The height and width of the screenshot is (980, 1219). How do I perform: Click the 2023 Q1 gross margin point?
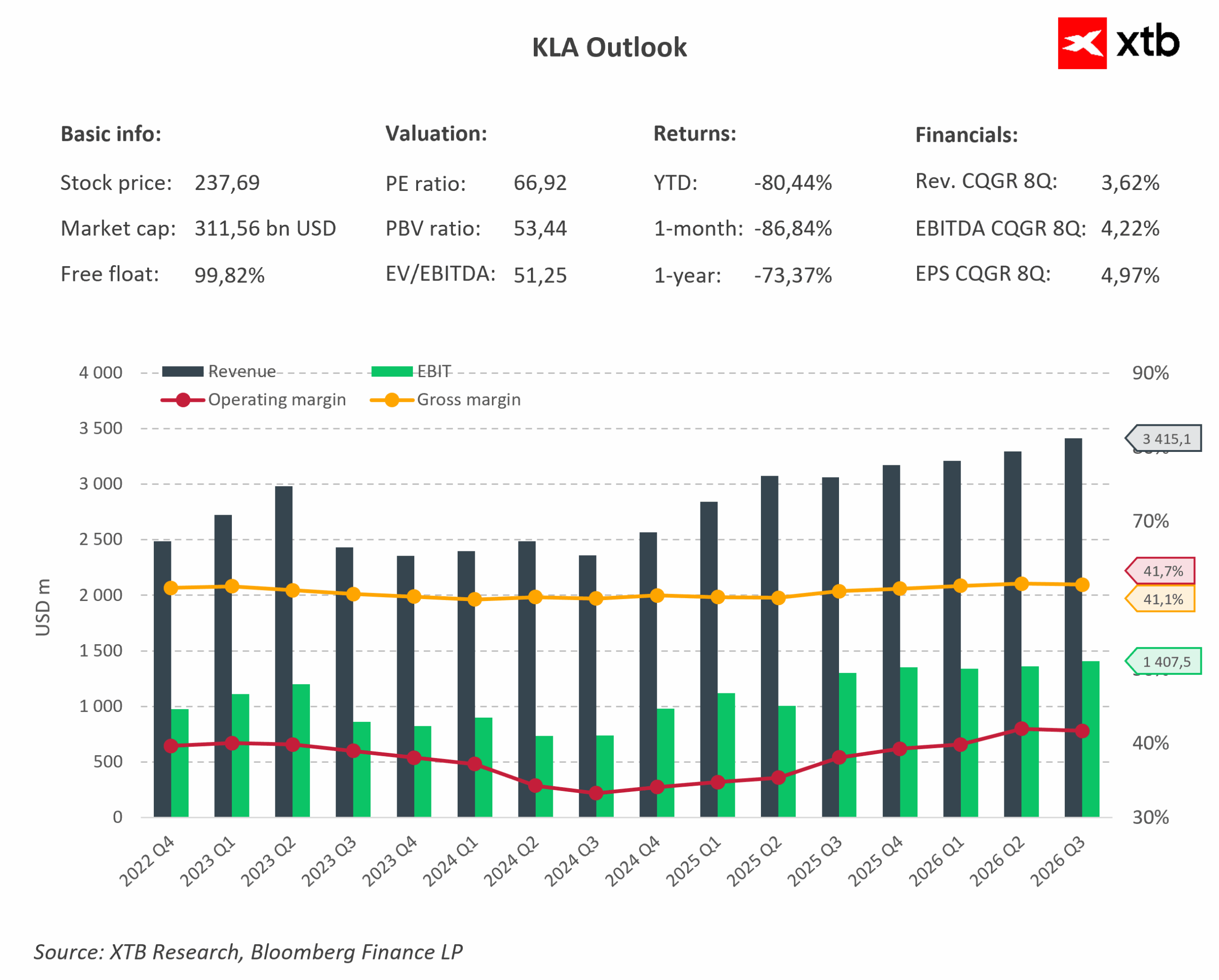(x=232, y=586)
